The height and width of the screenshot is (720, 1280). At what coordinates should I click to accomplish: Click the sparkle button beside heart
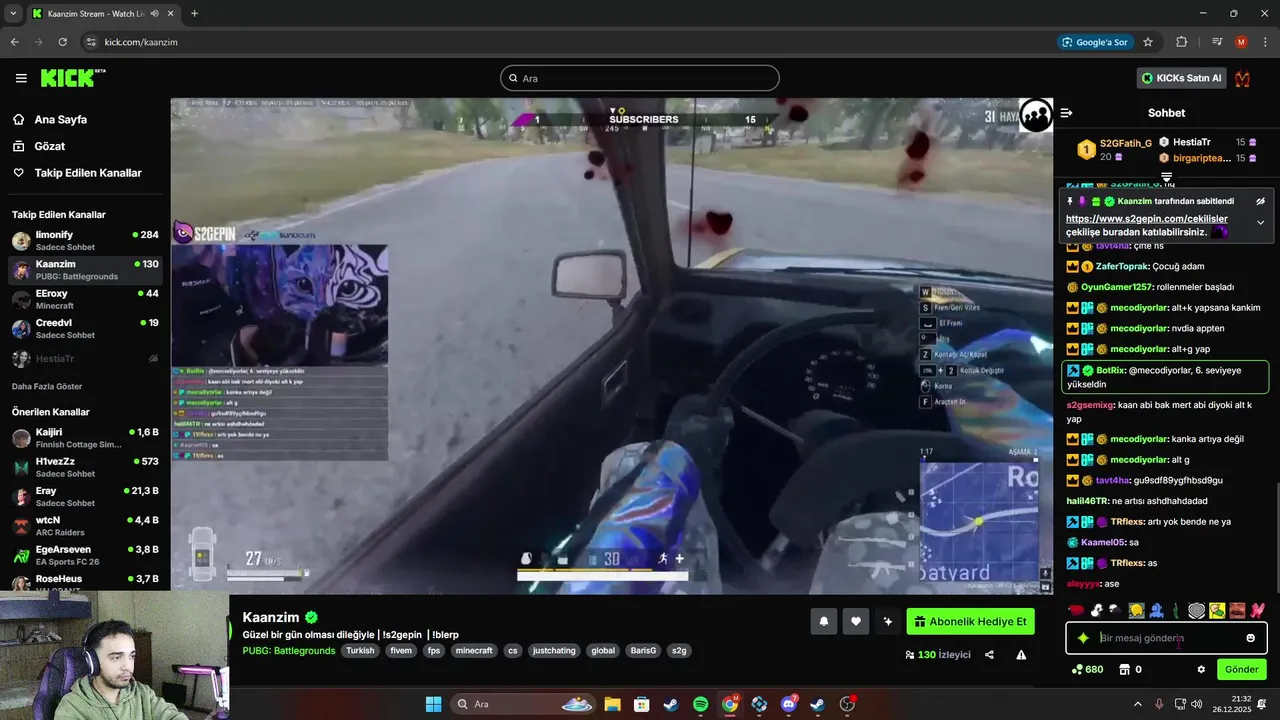(887, 622)
